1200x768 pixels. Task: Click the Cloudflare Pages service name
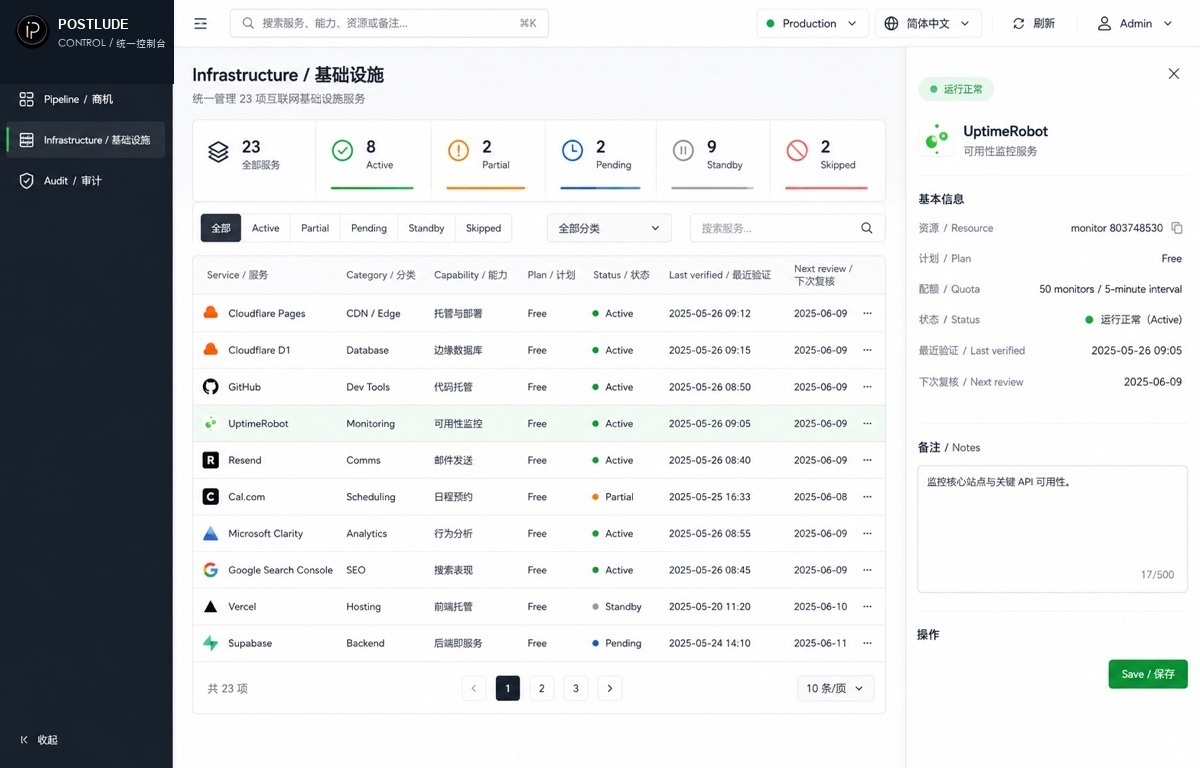coord(267,313)
